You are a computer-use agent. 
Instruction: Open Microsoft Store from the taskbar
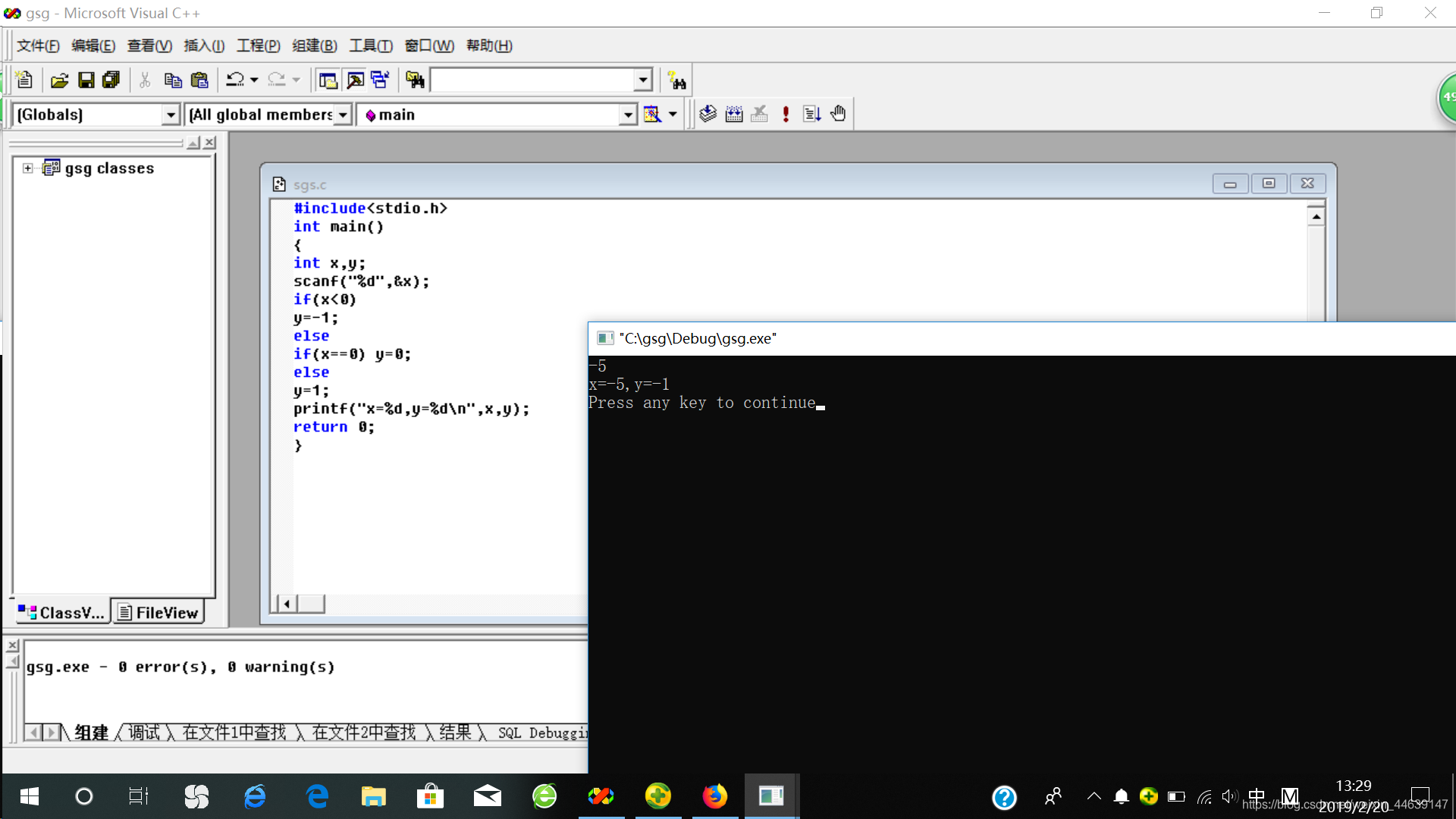click(430, 796)
